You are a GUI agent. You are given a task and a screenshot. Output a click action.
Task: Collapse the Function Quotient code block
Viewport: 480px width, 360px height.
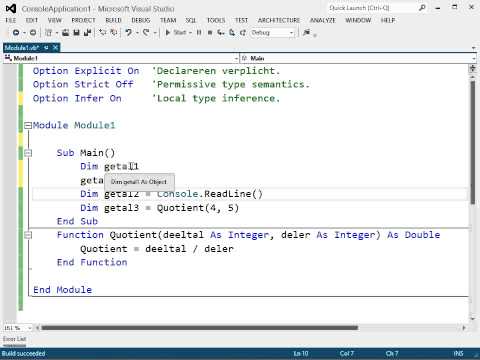(28, 235)
